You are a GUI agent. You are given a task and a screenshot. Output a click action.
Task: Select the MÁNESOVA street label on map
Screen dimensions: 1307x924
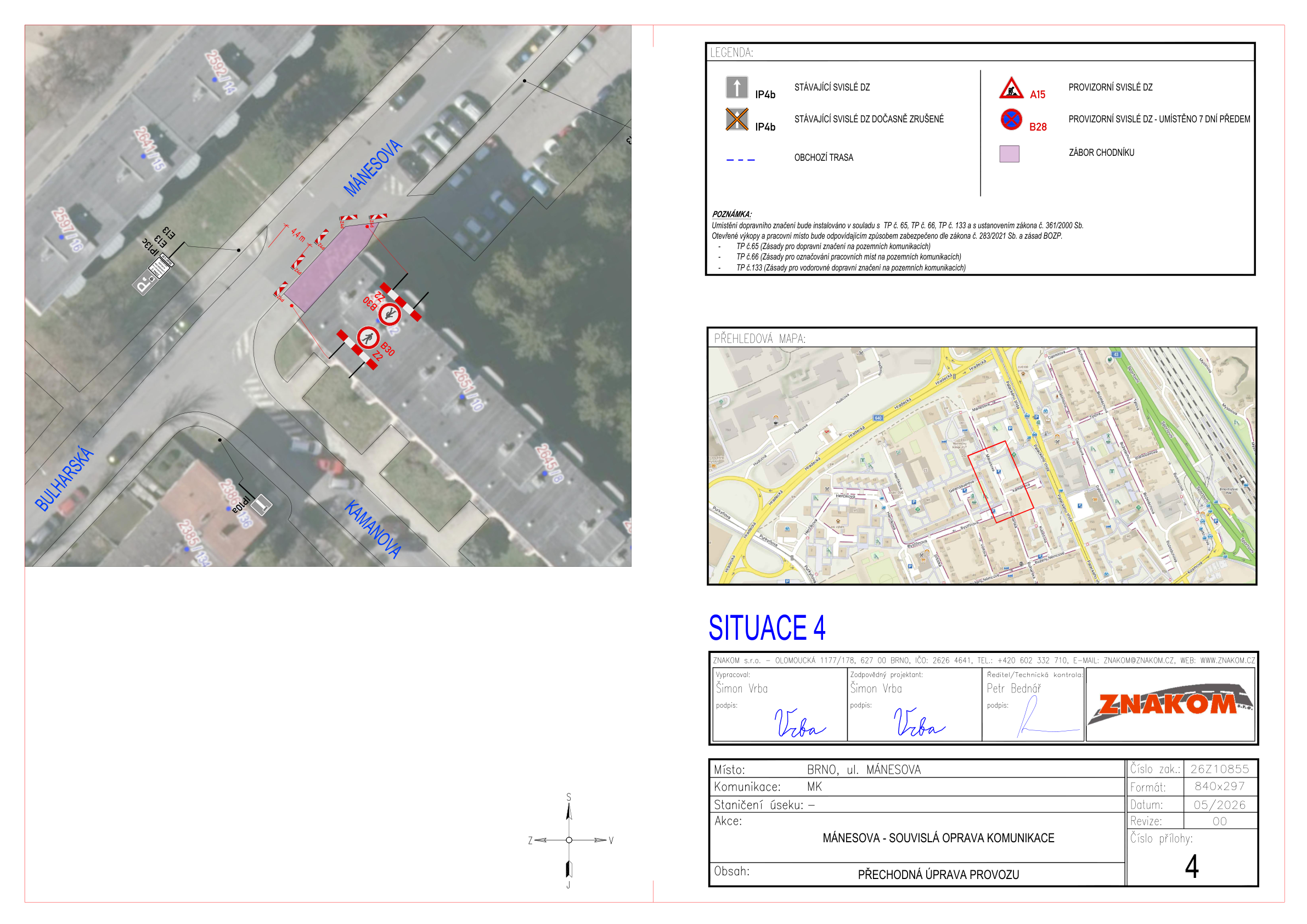point(373,168)
